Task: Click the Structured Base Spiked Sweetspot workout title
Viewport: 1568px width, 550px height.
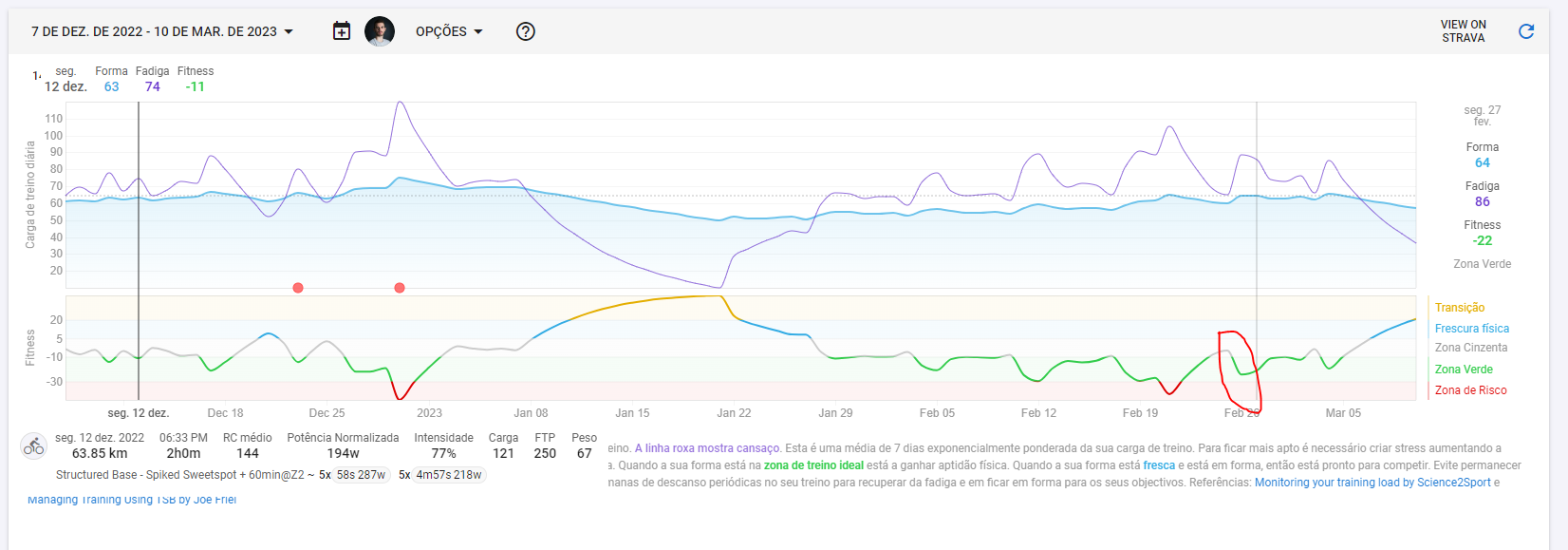Action: [185, 475]
